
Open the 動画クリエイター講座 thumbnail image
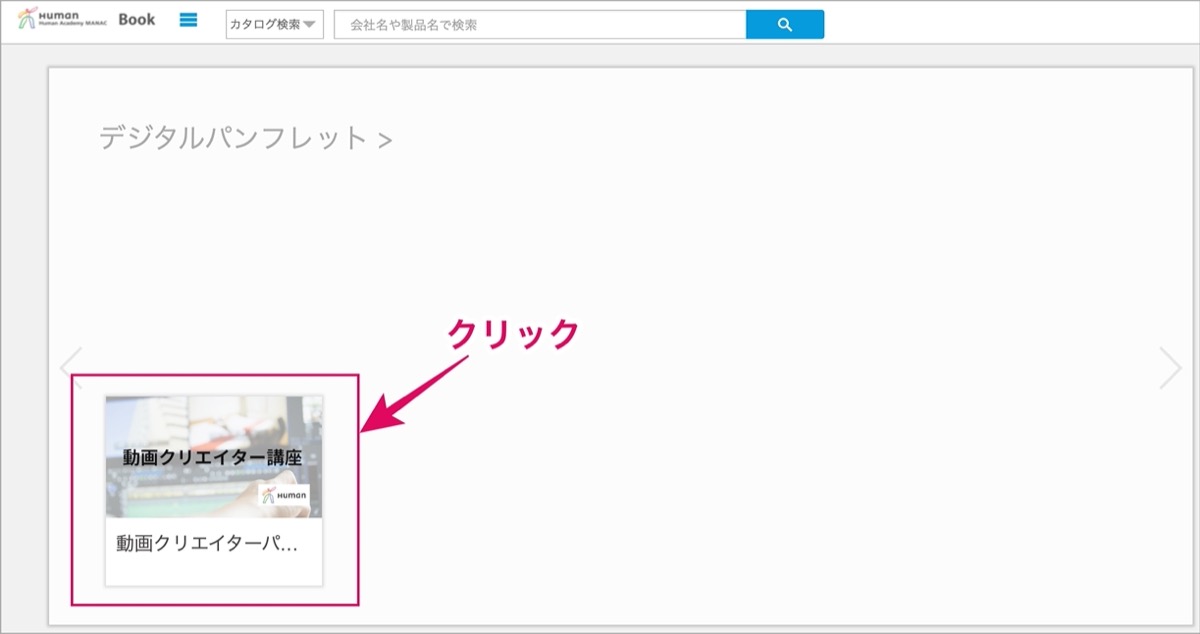point(214,456)
